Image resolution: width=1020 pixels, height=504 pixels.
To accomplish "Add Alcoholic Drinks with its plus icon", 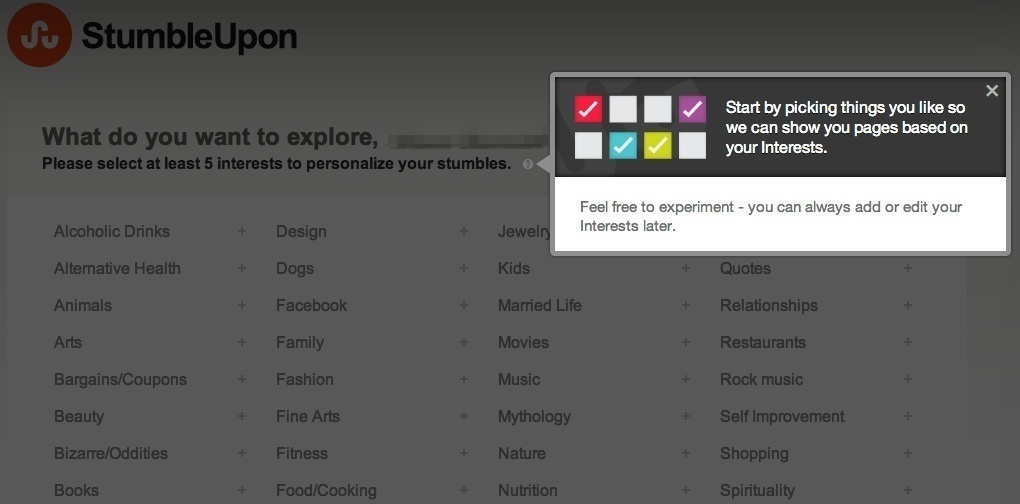I will [241, 231].
